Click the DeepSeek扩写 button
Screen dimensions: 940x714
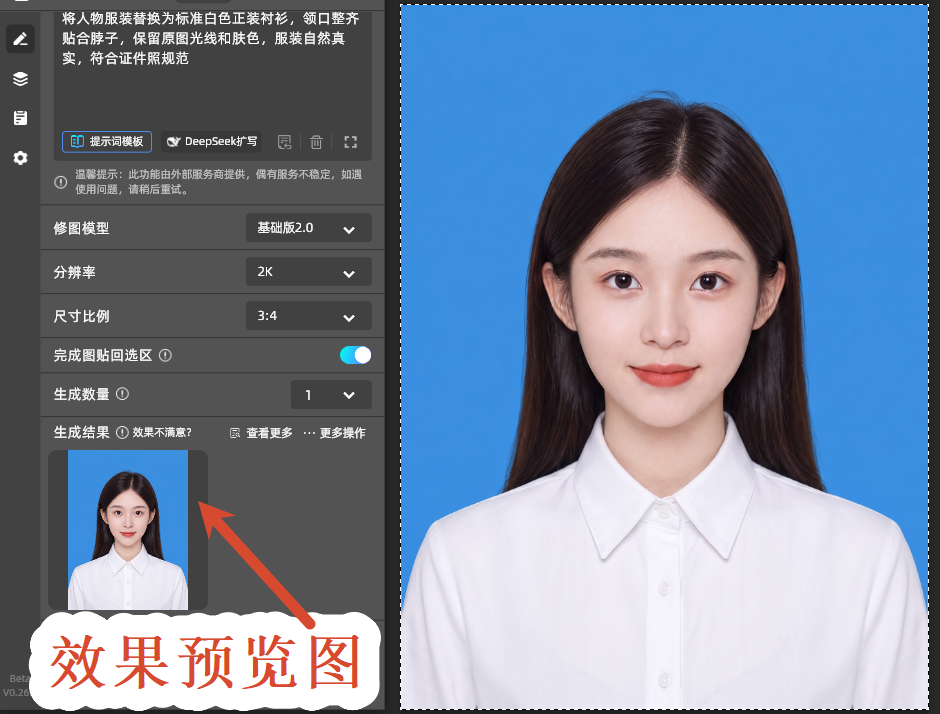(212, 141)
